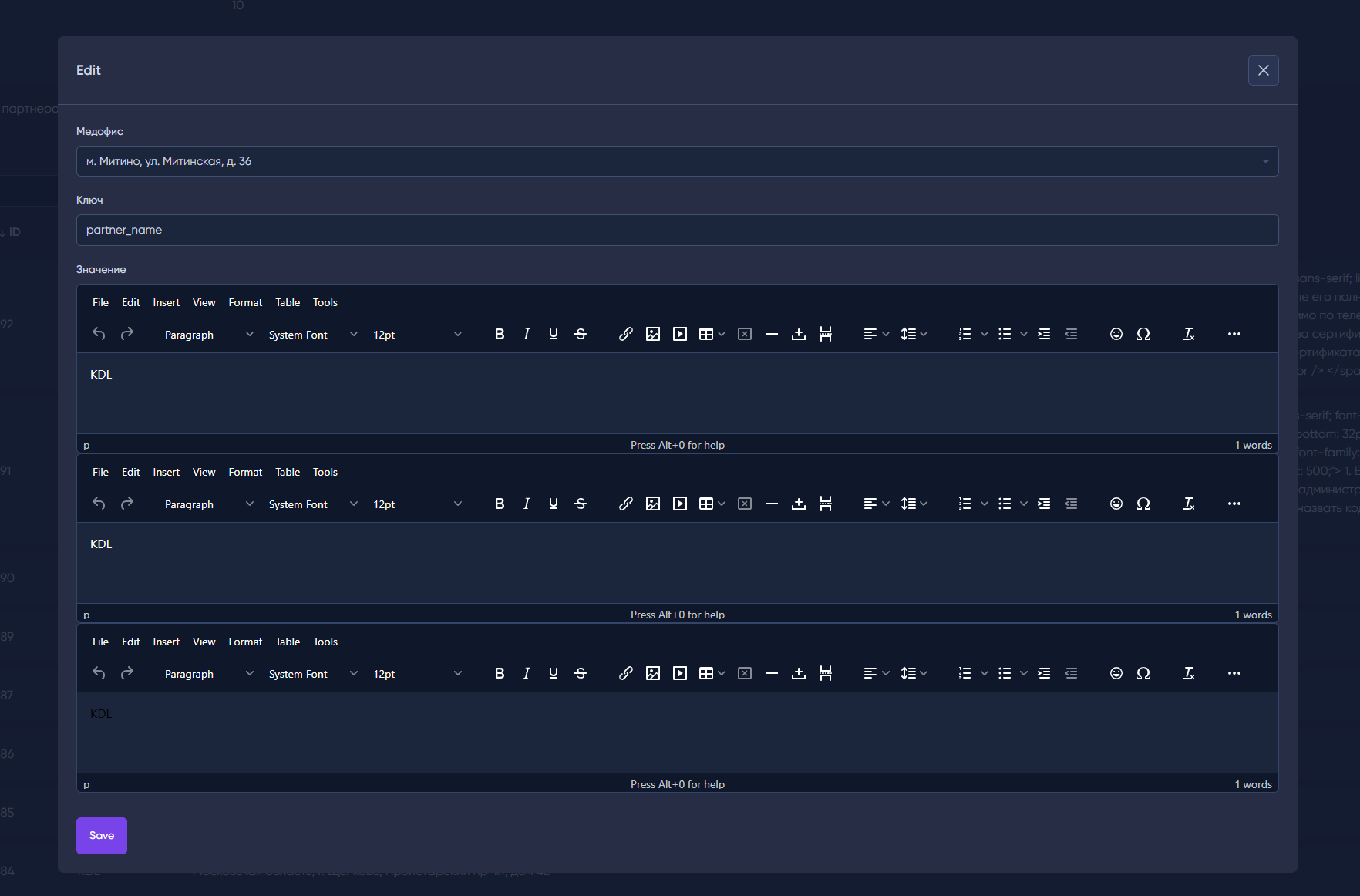Click the undo arrow in the middle editor
Screen dimensions: 1360x896
99,504
